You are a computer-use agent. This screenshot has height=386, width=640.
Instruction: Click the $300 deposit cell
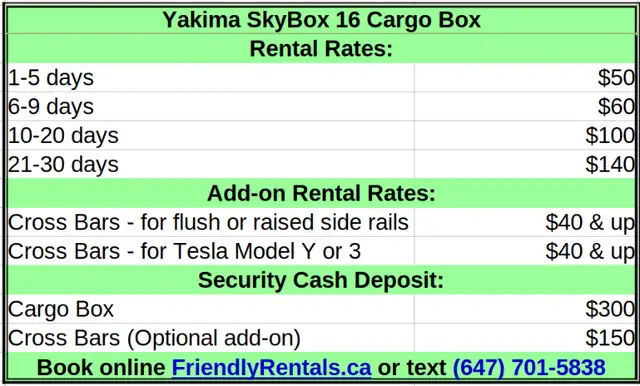[x=525, y=309]
